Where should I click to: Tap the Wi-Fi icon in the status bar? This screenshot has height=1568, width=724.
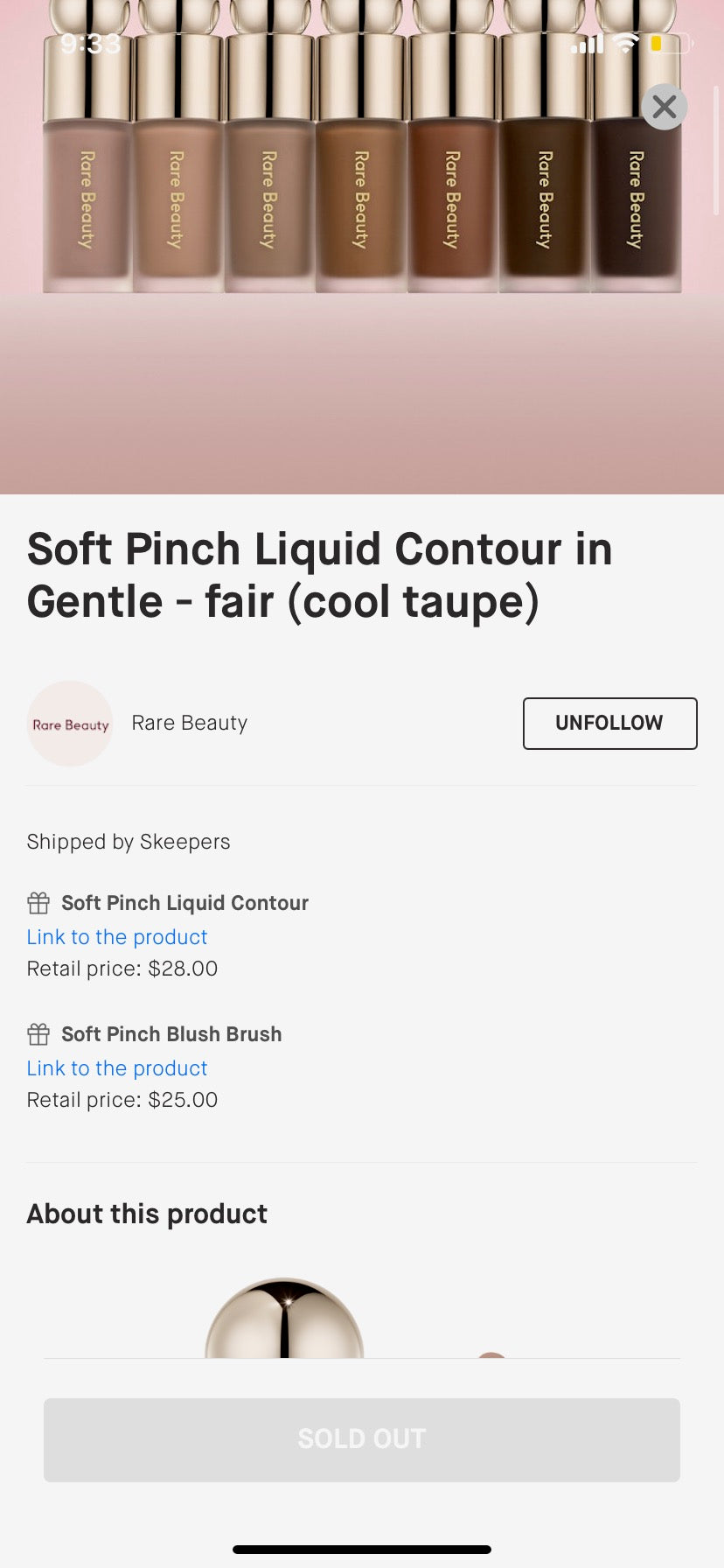[625, 43]
